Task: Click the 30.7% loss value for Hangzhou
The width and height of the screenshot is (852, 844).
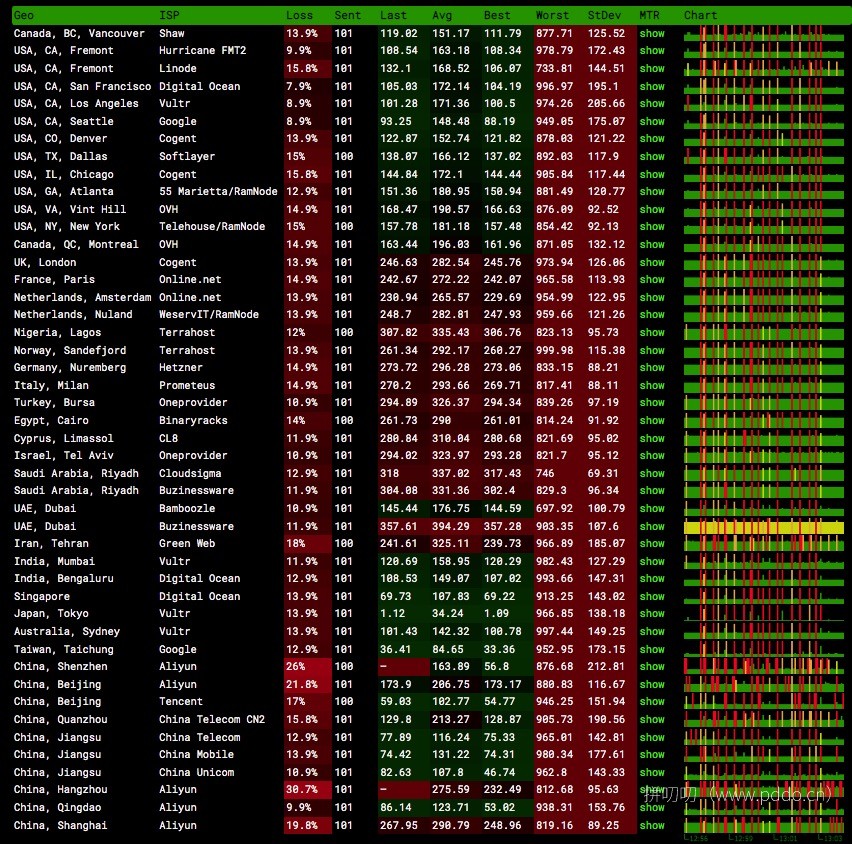Action: click(302, 790)
